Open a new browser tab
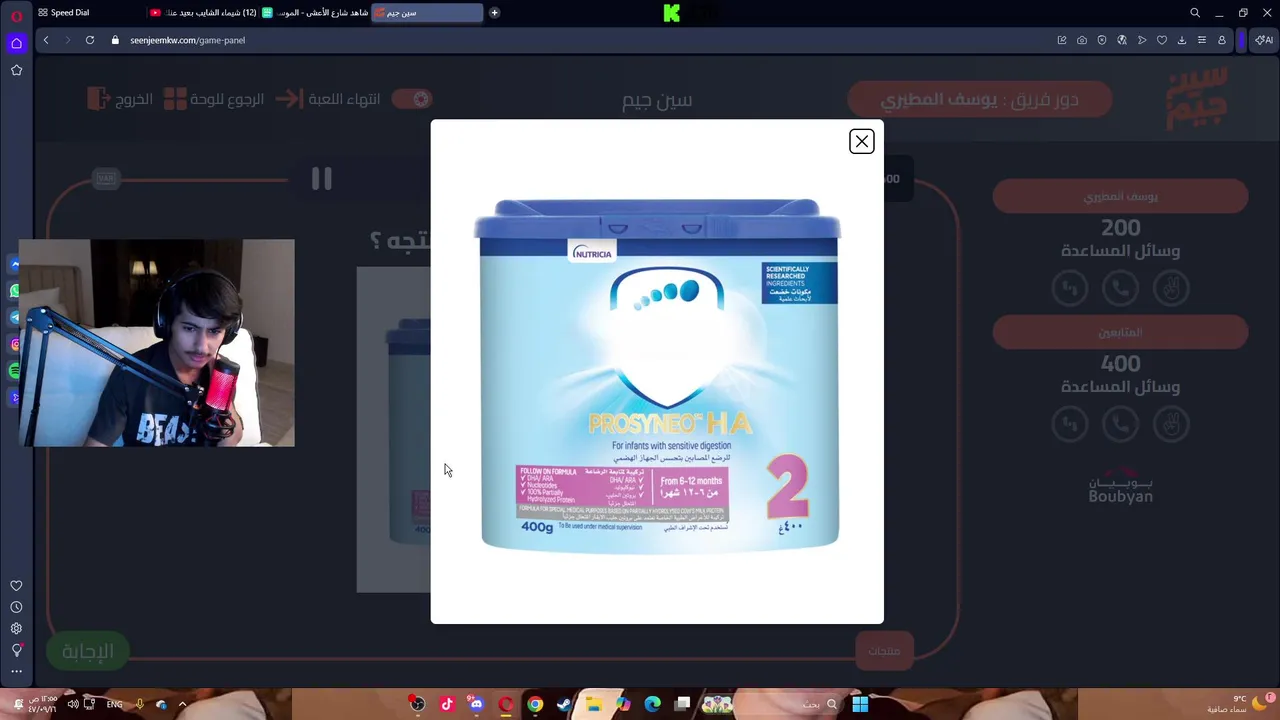The image size is (1280, 720). tap(494, 13)
